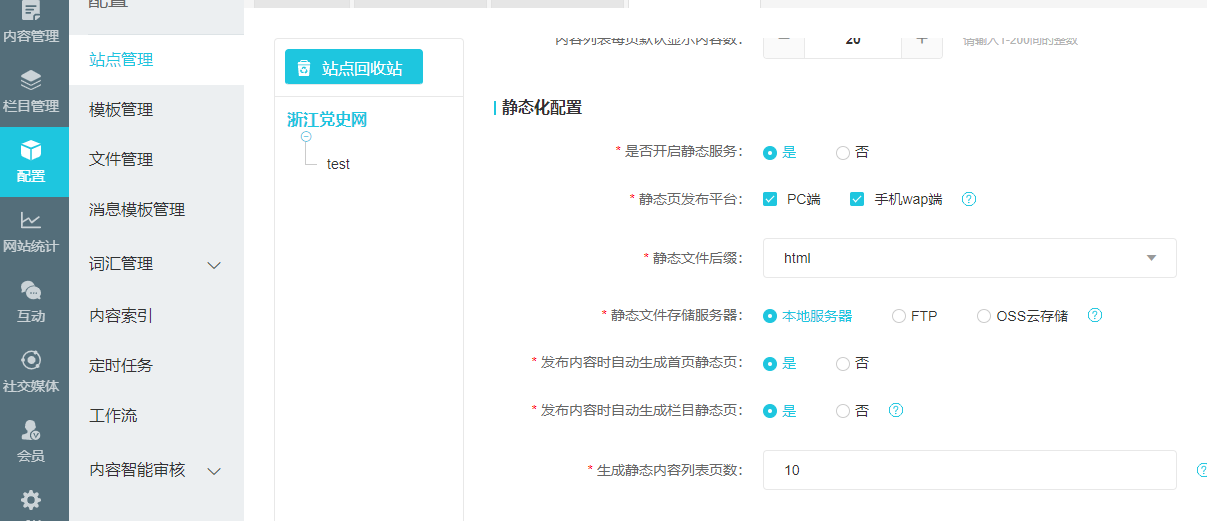Select the test site in tree
Screen dimensions: 1207x521
(338, 164)
